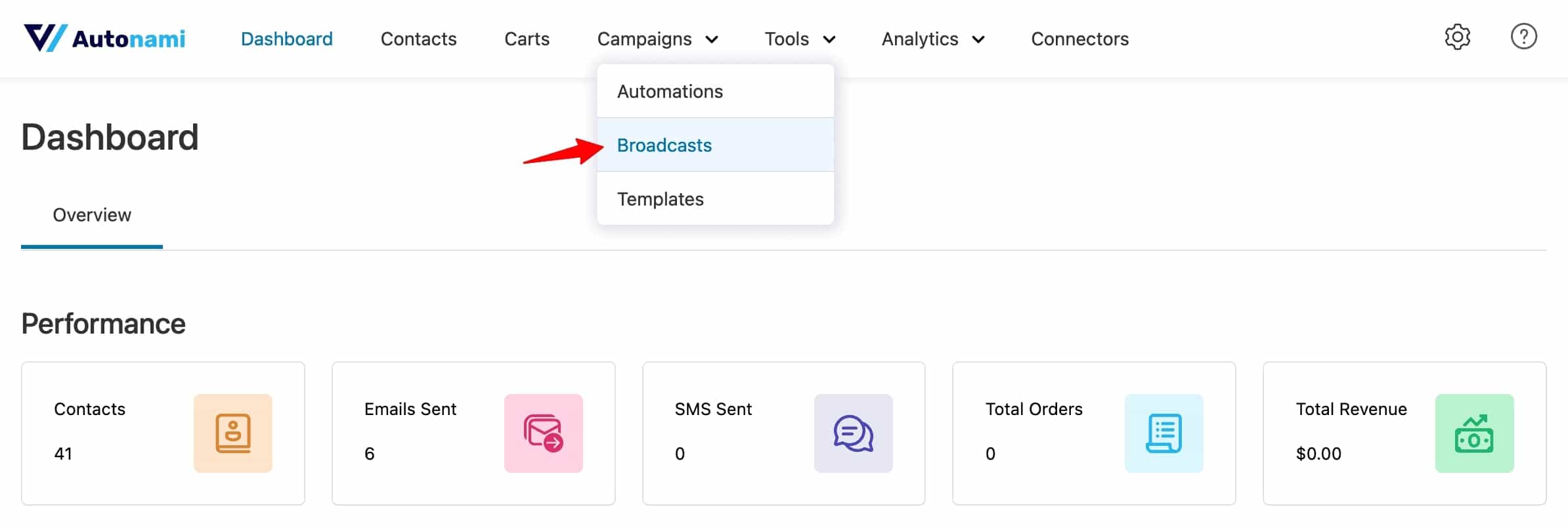The width and height of the screenshot is (1568, 528).
Task: Click the Total Revenue value $0.00
Action: (x=1318, y=454)
